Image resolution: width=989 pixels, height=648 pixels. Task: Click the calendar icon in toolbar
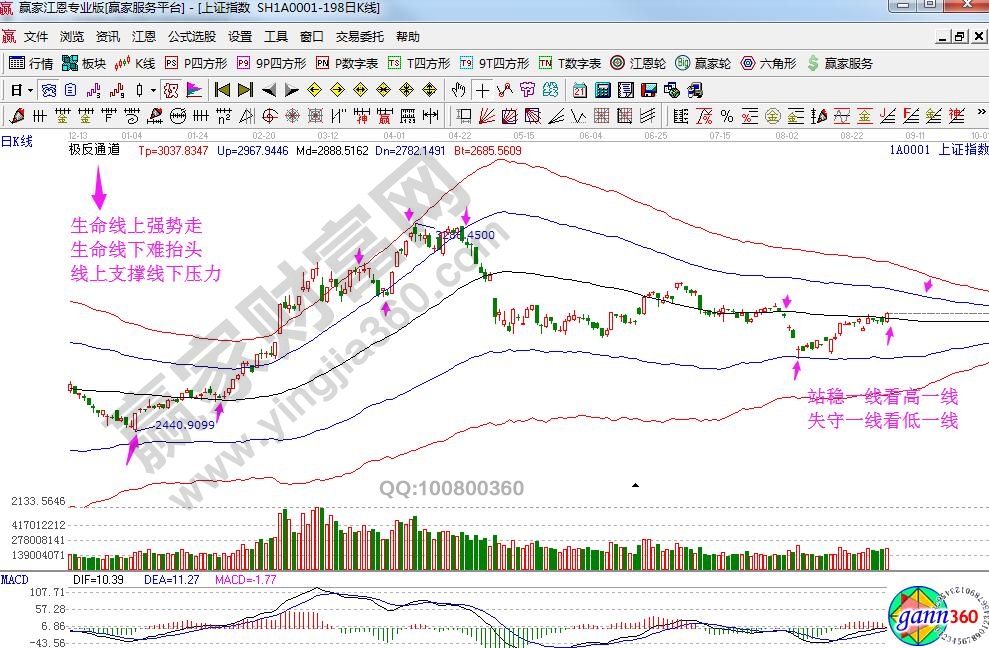click(x=579, y=89)
